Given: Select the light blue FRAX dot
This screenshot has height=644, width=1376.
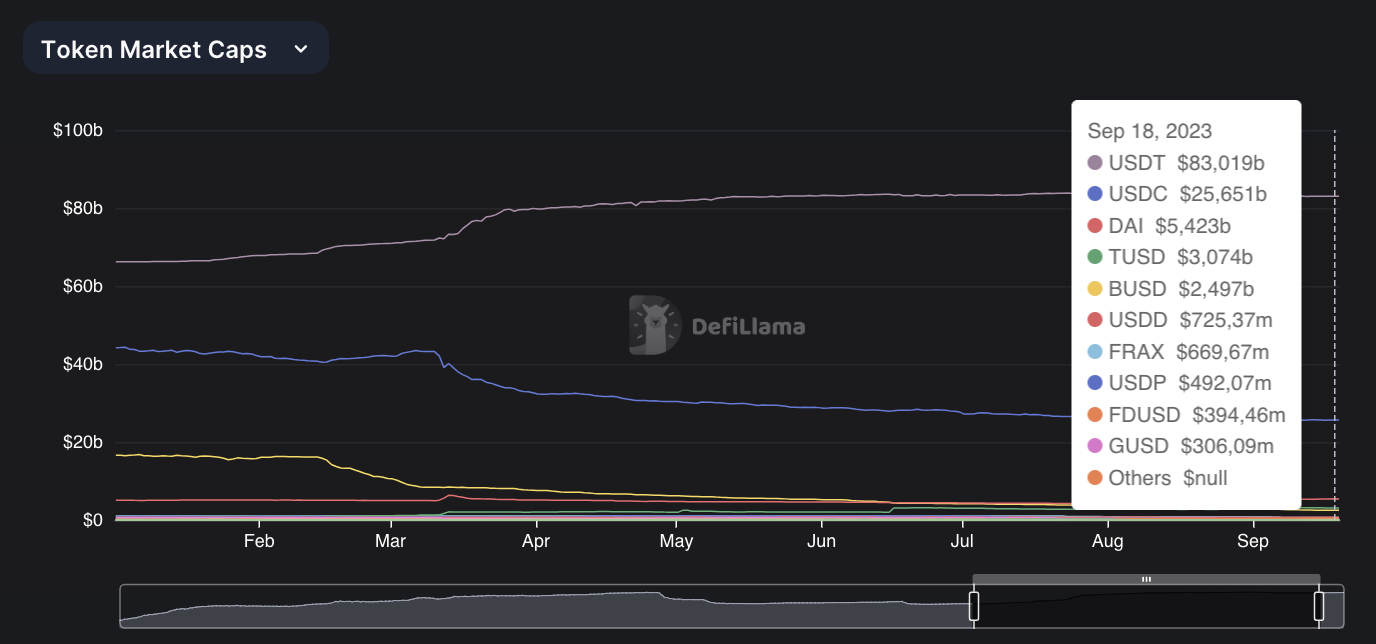Looking at the screenshot, I should click(1095, 352).
